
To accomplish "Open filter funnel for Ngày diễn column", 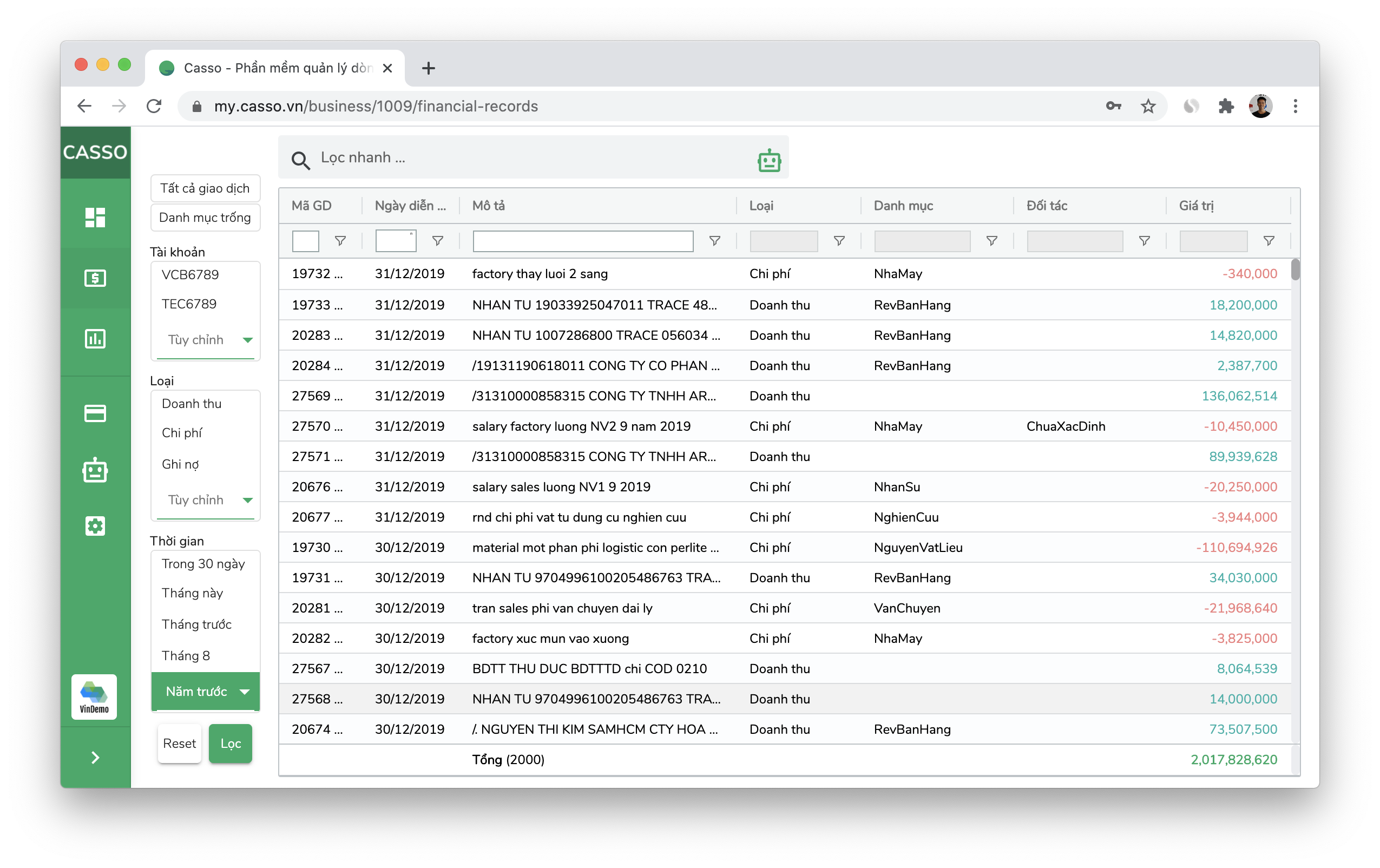I will click(437, 241).
